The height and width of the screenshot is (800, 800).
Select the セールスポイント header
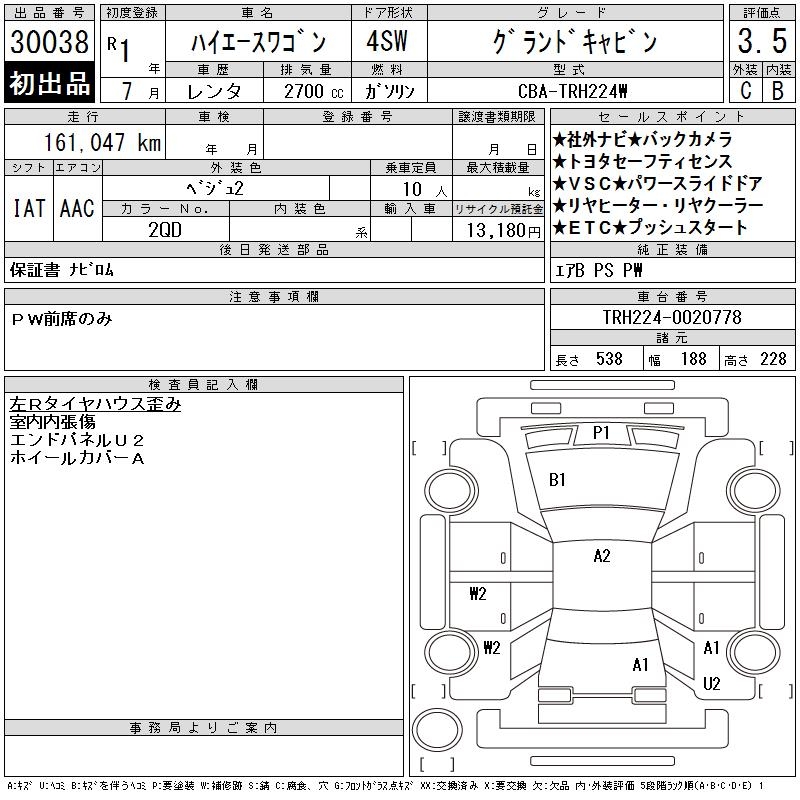(672, 117)
